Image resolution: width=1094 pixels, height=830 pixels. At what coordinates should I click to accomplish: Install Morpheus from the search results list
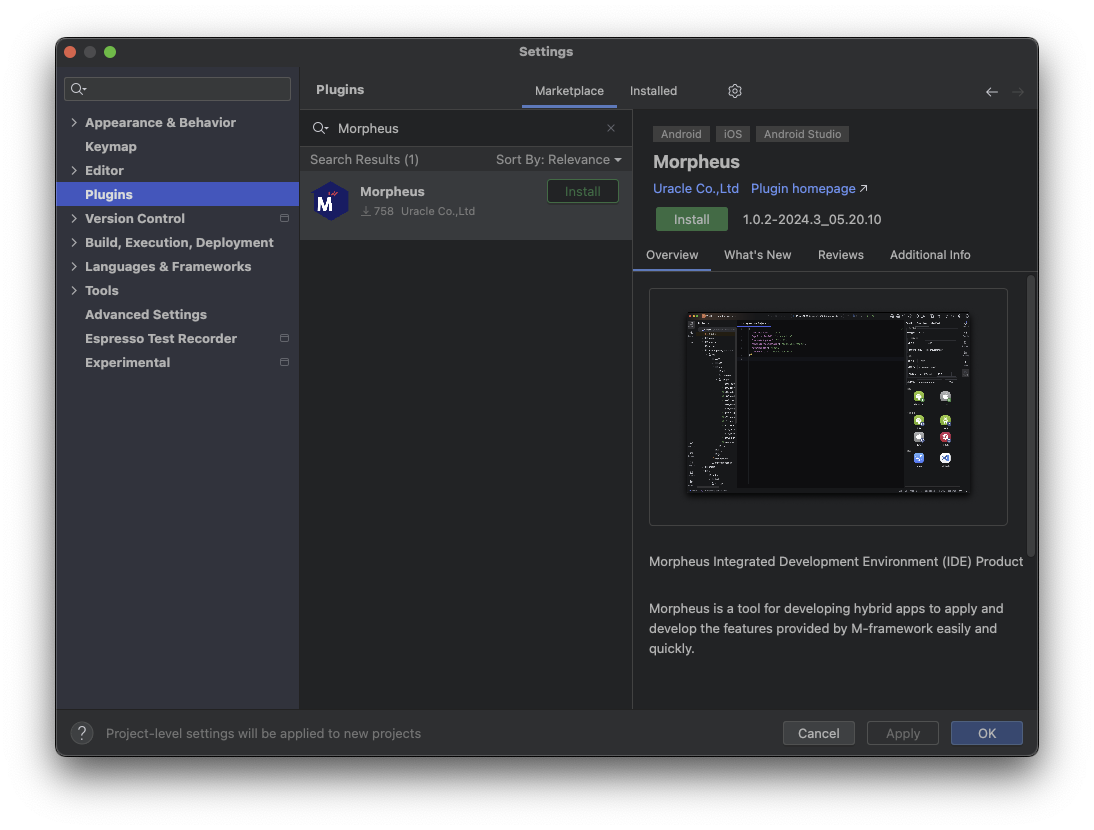click(x=583, y=191)
